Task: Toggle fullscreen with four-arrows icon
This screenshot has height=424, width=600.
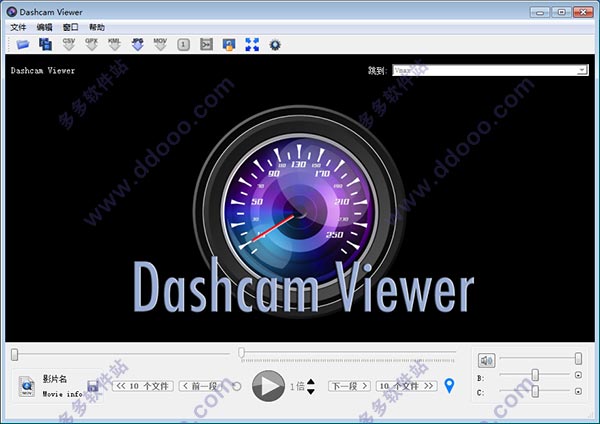Action: click(252, 45)
